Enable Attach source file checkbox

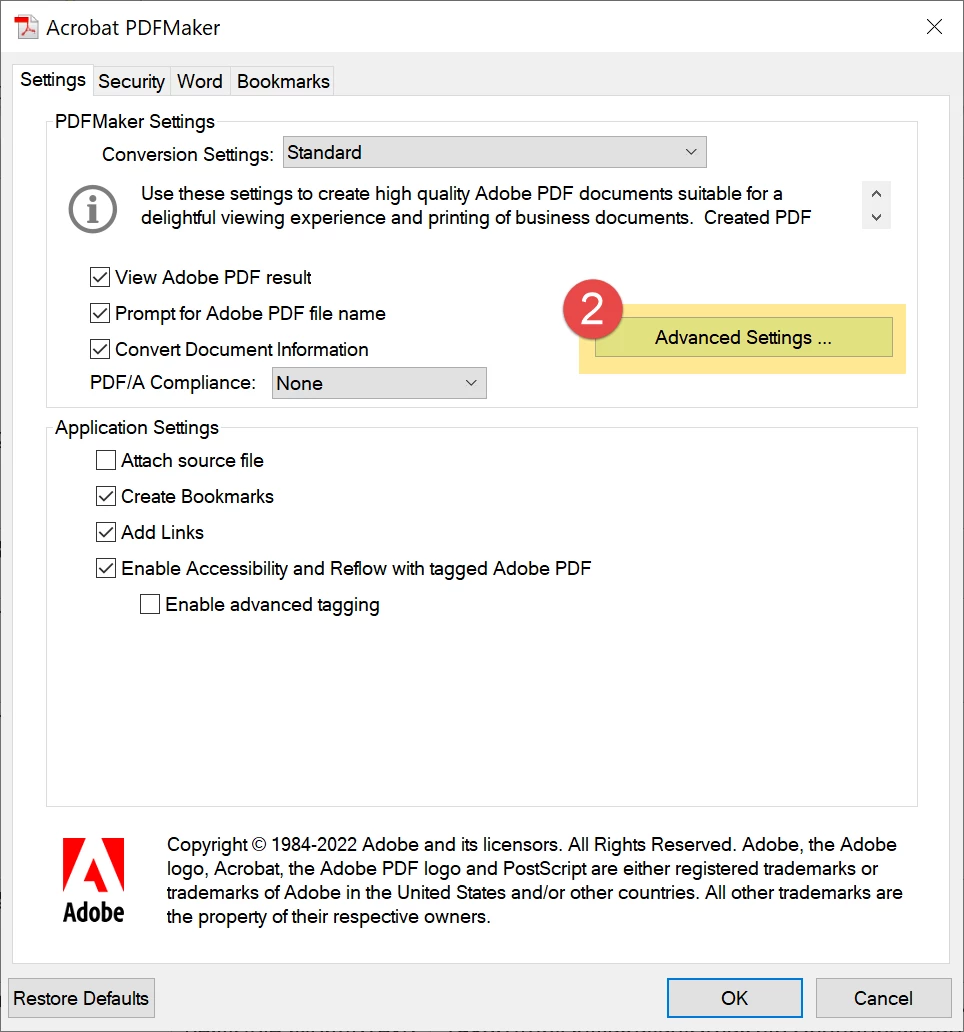[x=106, y=460]
